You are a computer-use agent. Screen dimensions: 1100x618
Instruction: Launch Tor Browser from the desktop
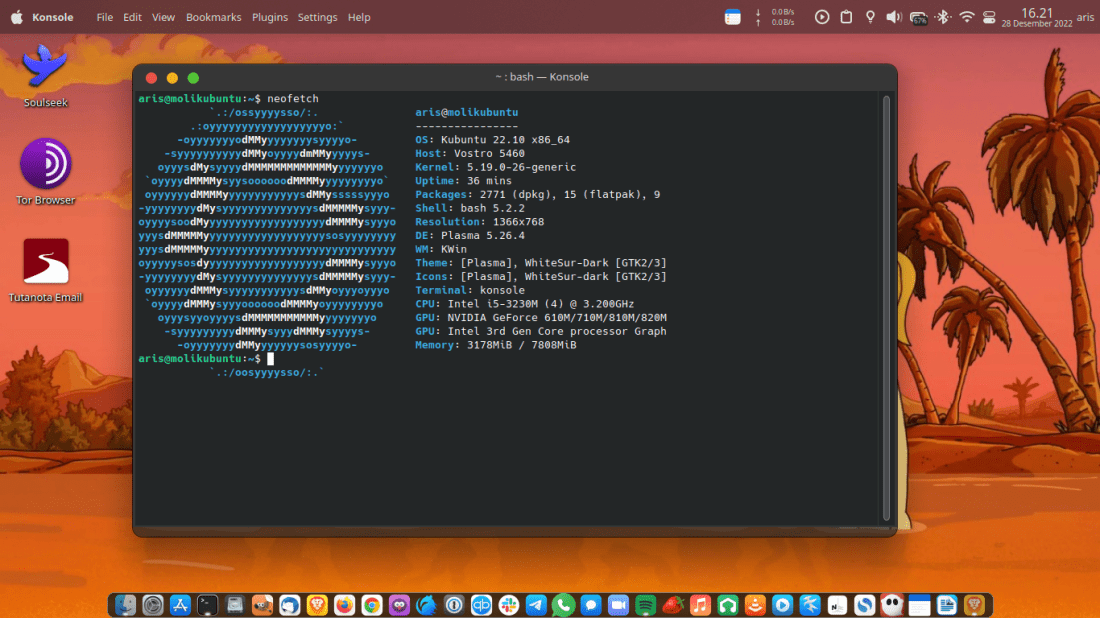(46, 164)
